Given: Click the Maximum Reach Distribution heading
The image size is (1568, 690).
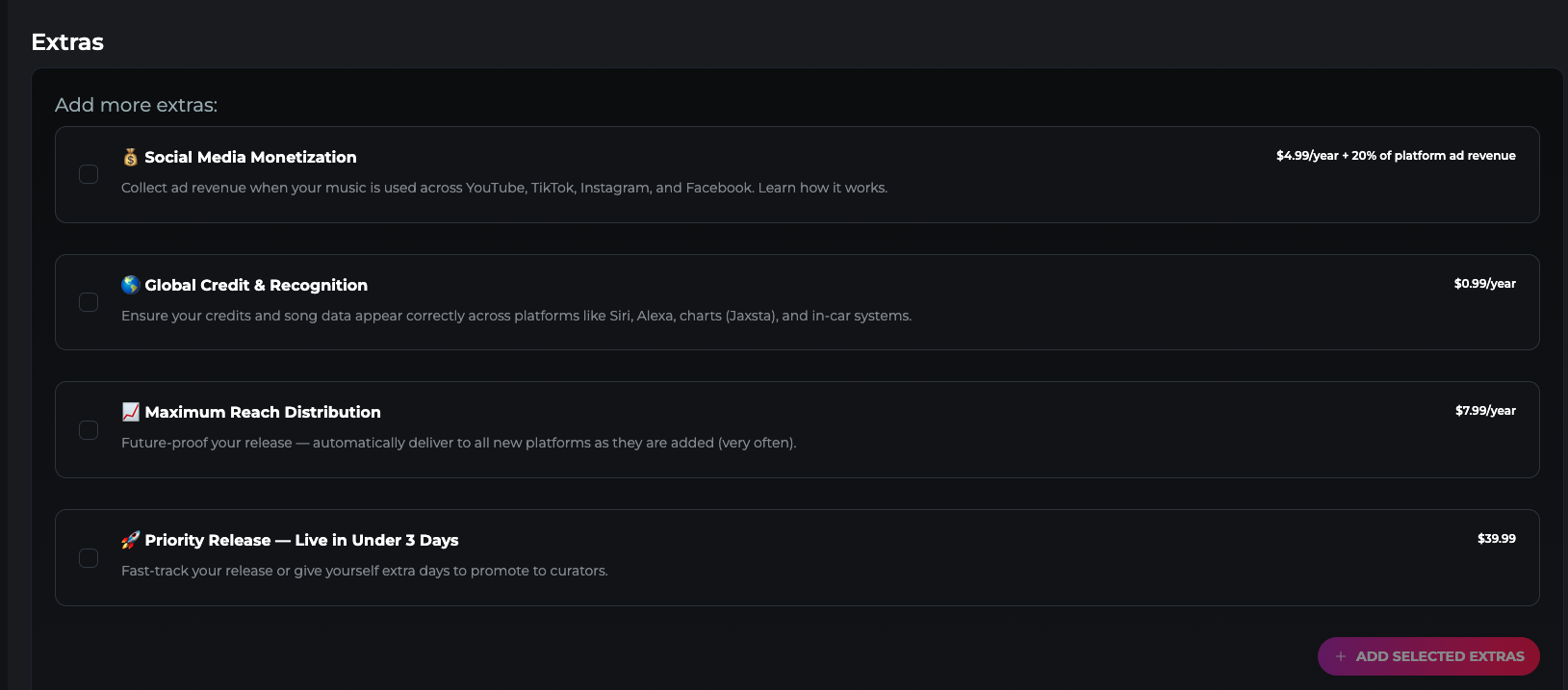Looking at the screenshot, I should pyautogui.click(x=263, y=412).
